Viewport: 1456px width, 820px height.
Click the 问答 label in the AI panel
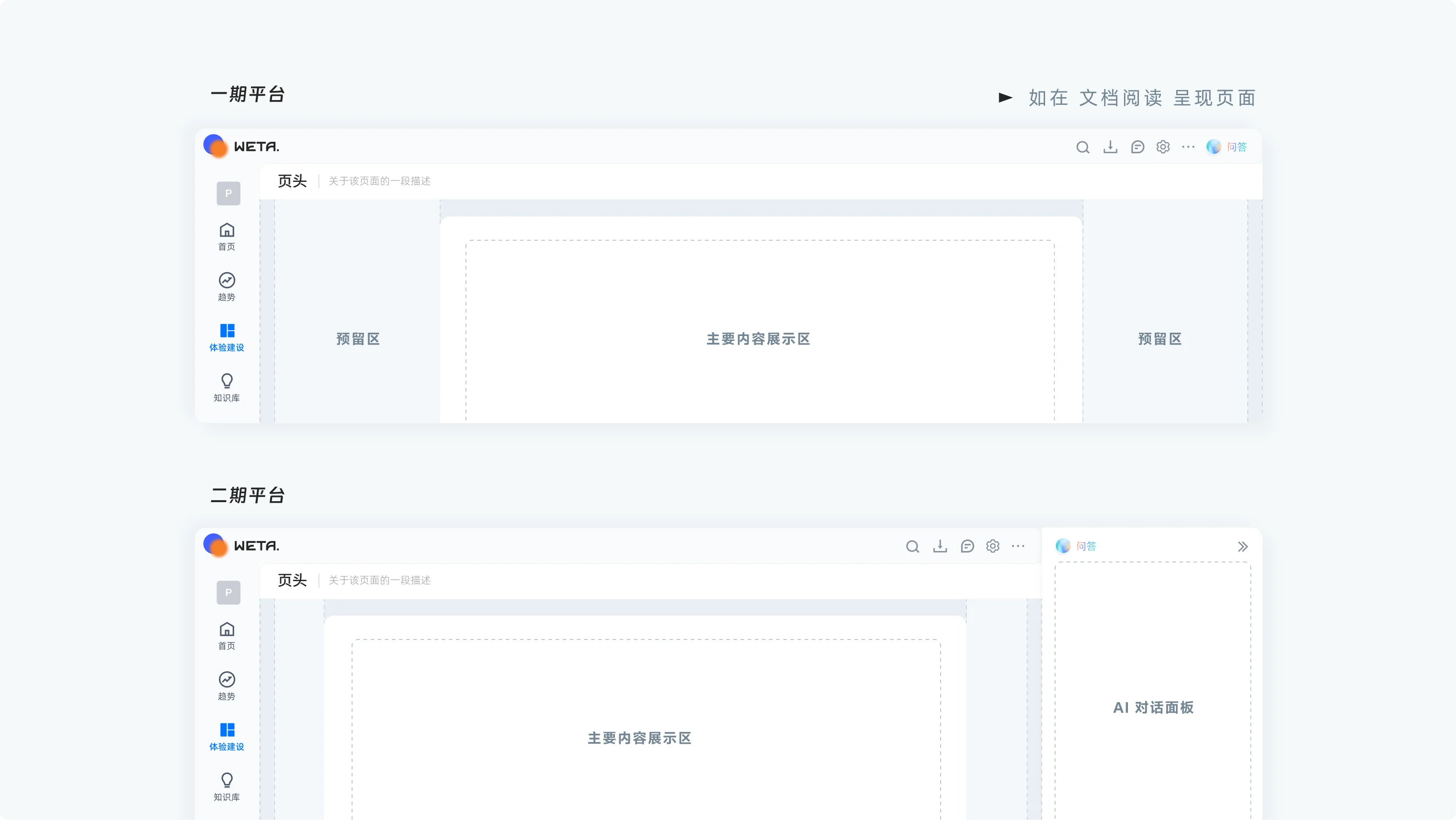(x=1086, y=546)
